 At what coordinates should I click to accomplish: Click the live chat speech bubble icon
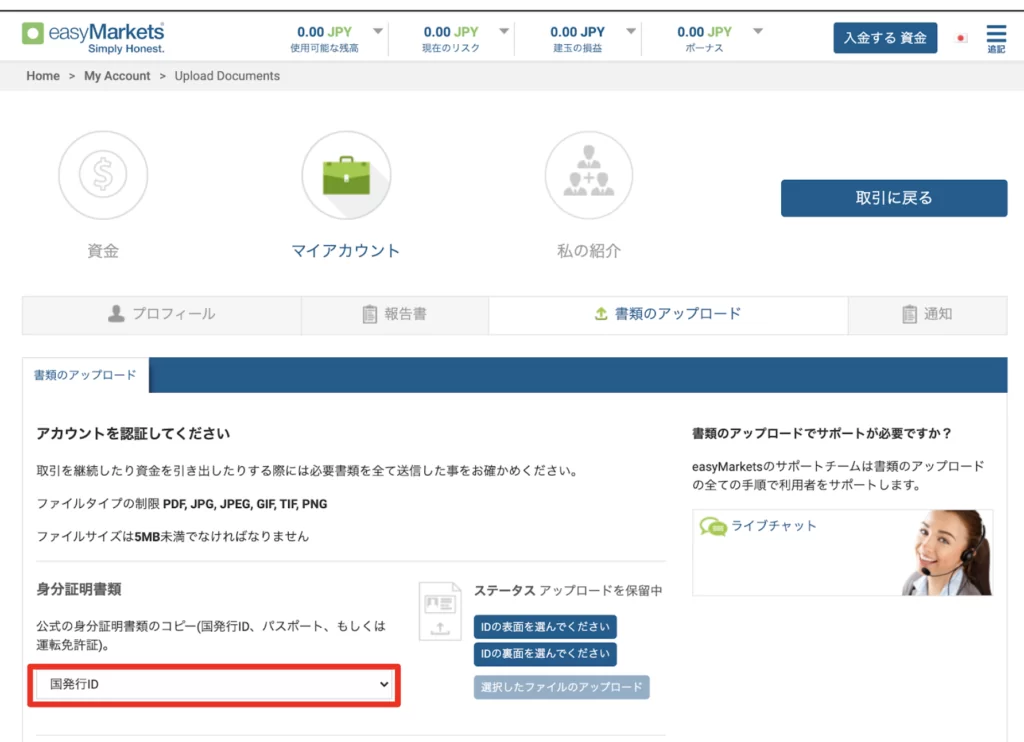(x=713, y=526)
